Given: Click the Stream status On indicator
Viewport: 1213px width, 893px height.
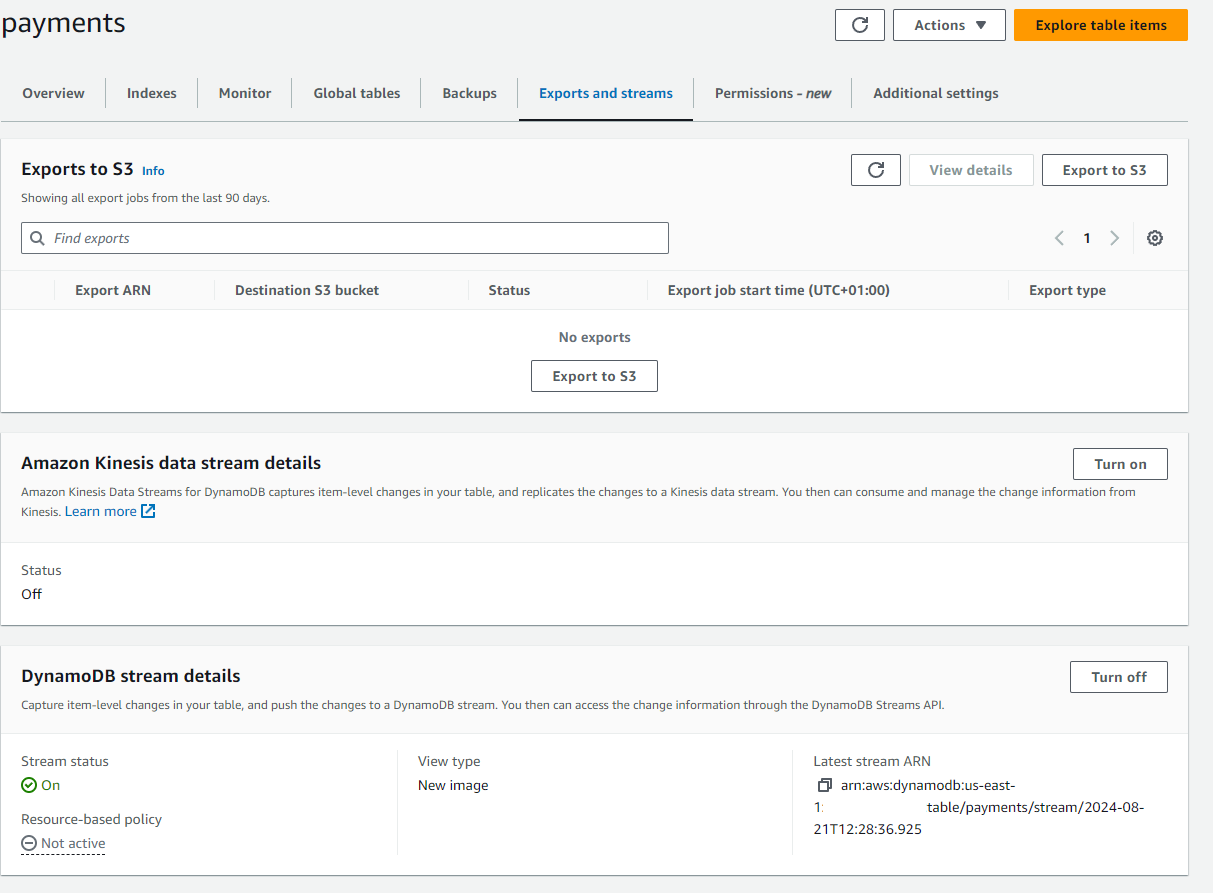Looking at the screenshot, I should [41, 785].
